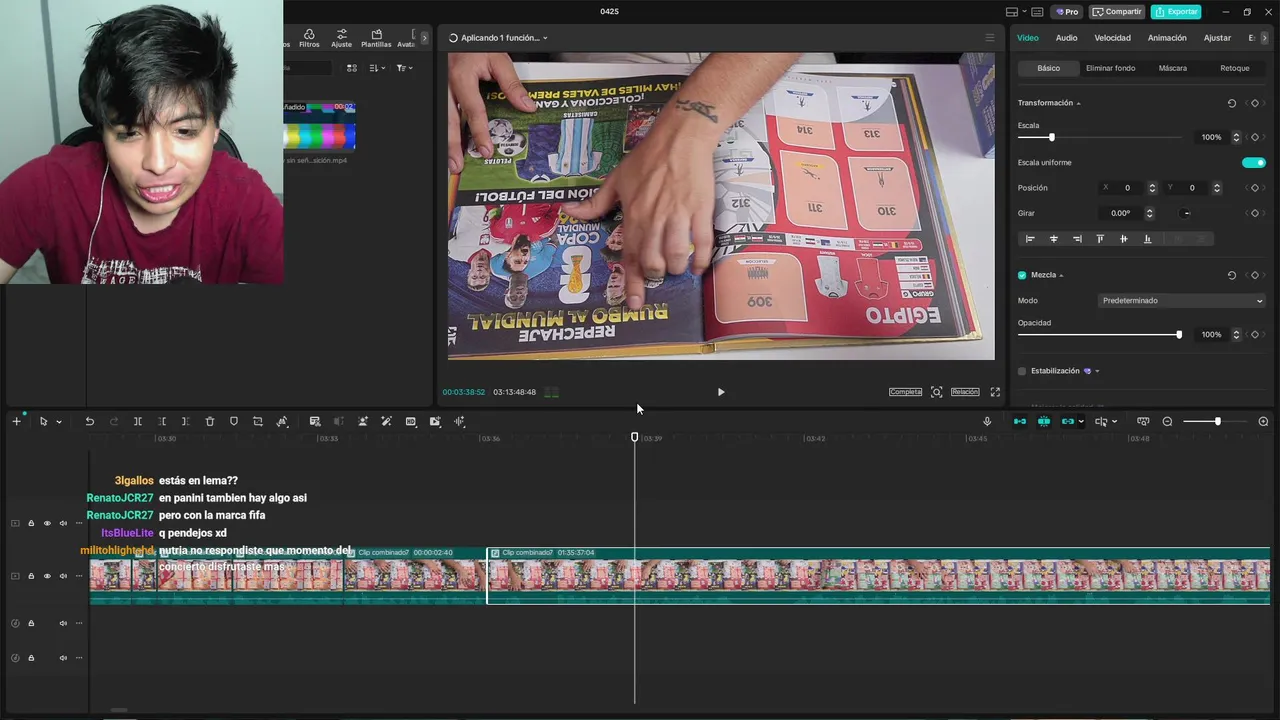Open the preview cursor mode dropdown
The width and height of the screenshot is (1280, 720).
tap(1114, 422)
